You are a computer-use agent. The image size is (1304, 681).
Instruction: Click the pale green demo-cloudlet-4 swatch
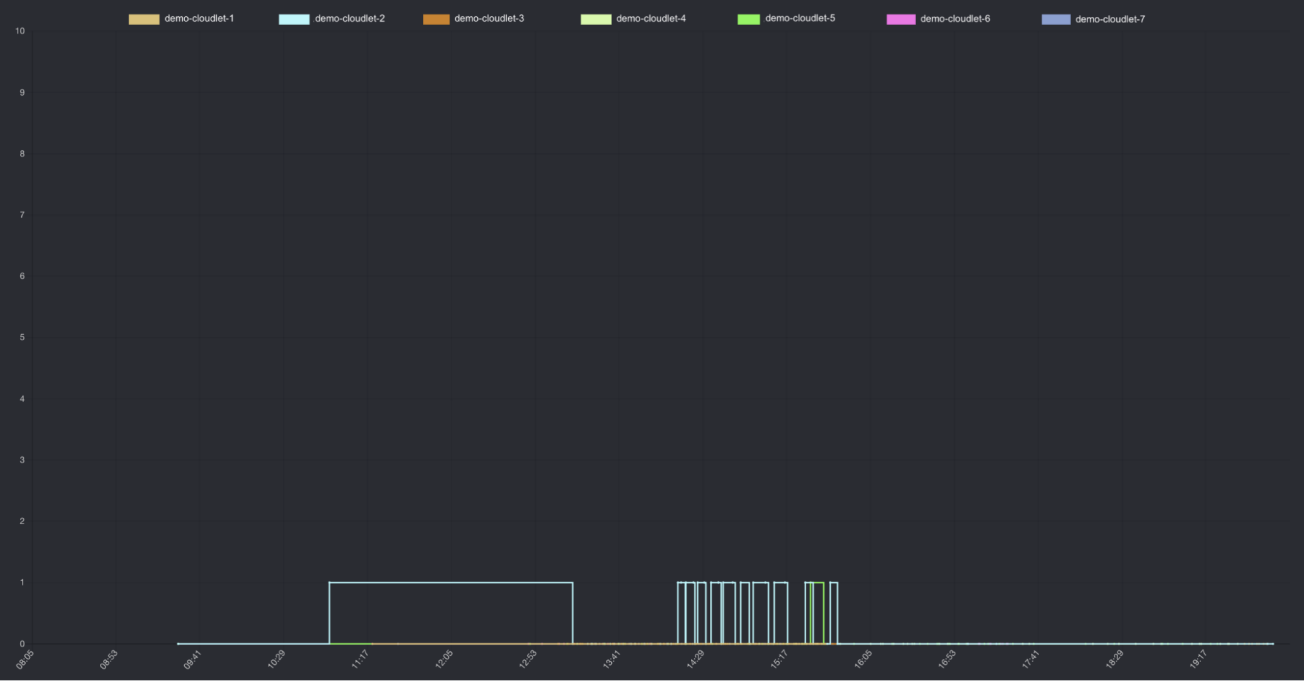tap(596, 19)
